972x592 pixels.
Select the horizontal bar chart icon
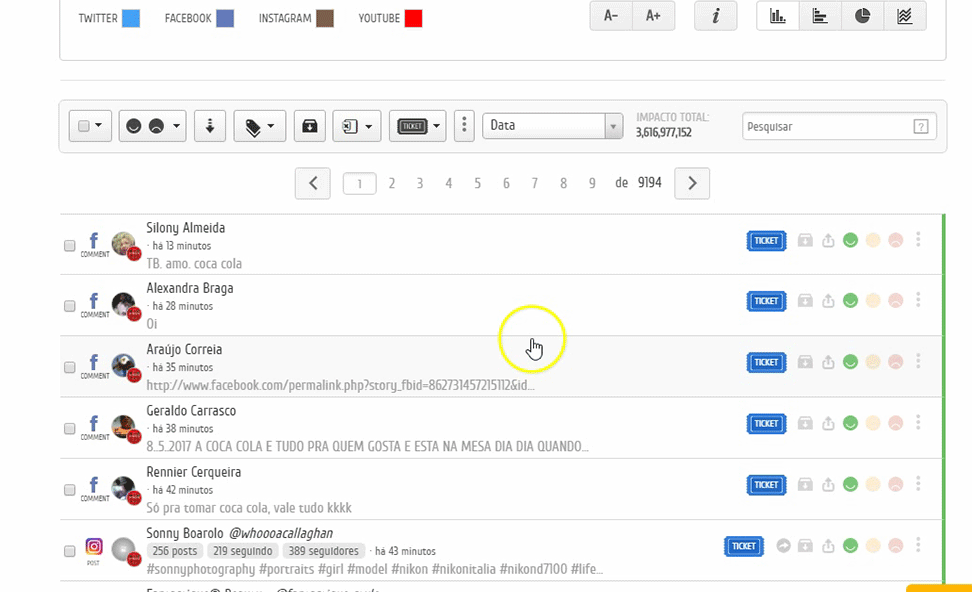[820, 16]
